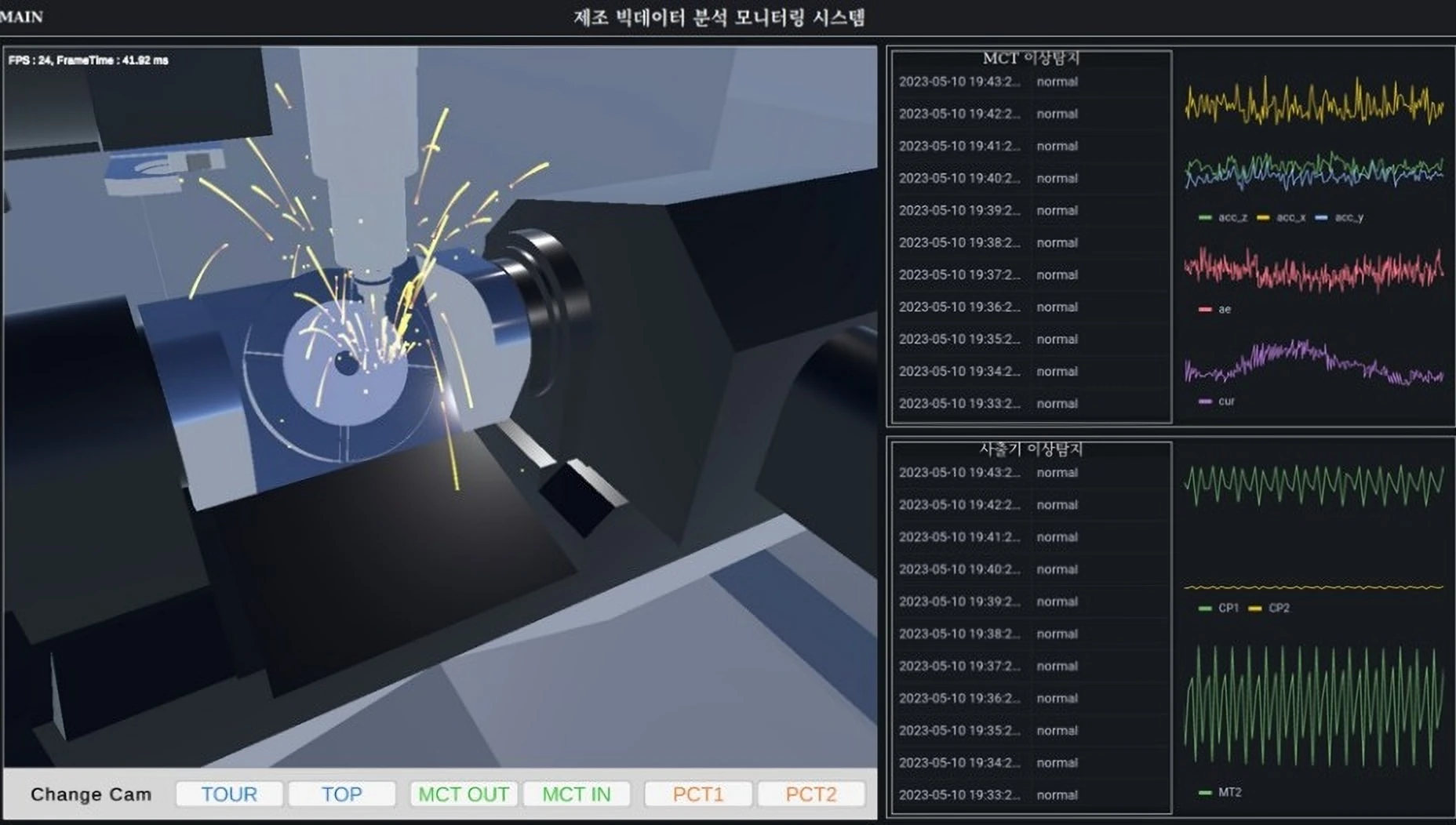Select the TOP camera button
Image resolution: width=1456 pixels, height=825 pixels.
(342, 794)
